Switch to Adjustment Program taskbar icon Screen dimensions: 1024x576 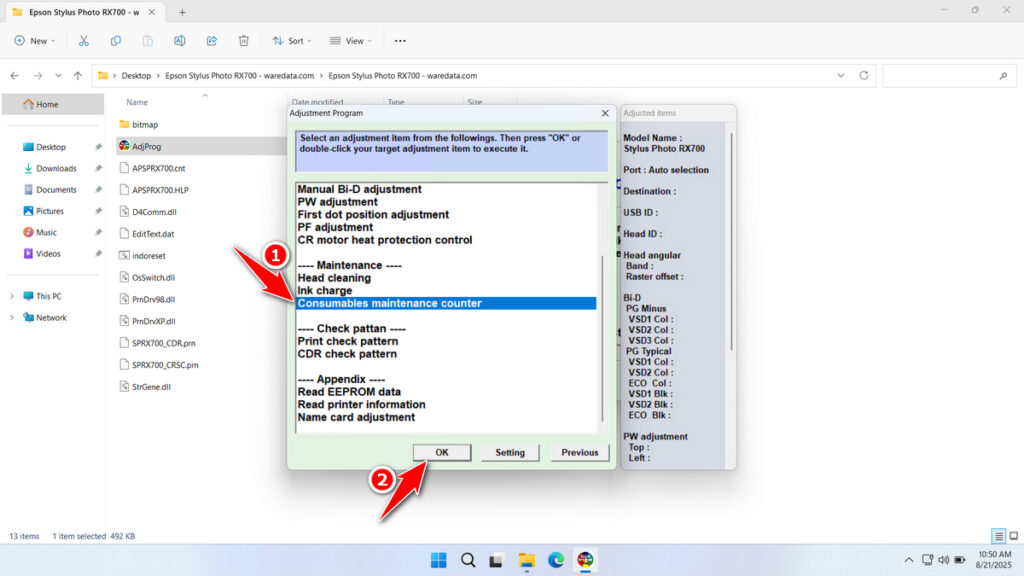585,560
